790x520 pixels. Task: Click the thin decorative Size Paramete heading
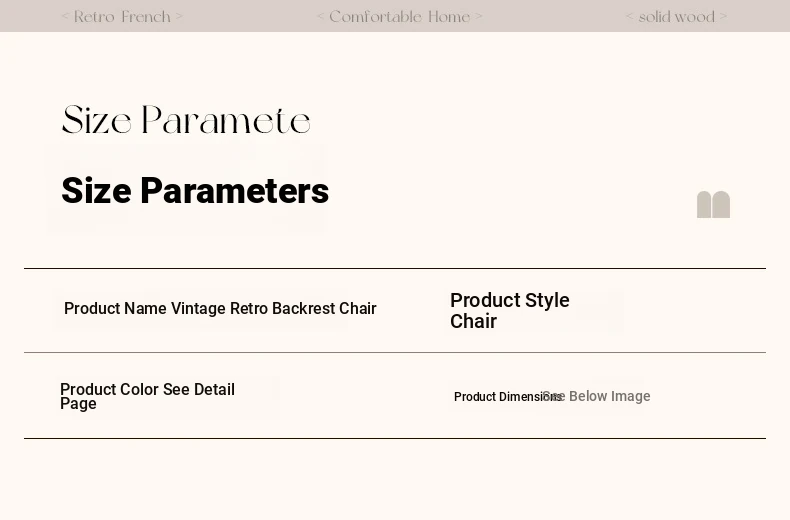click(x=186, y=122)
